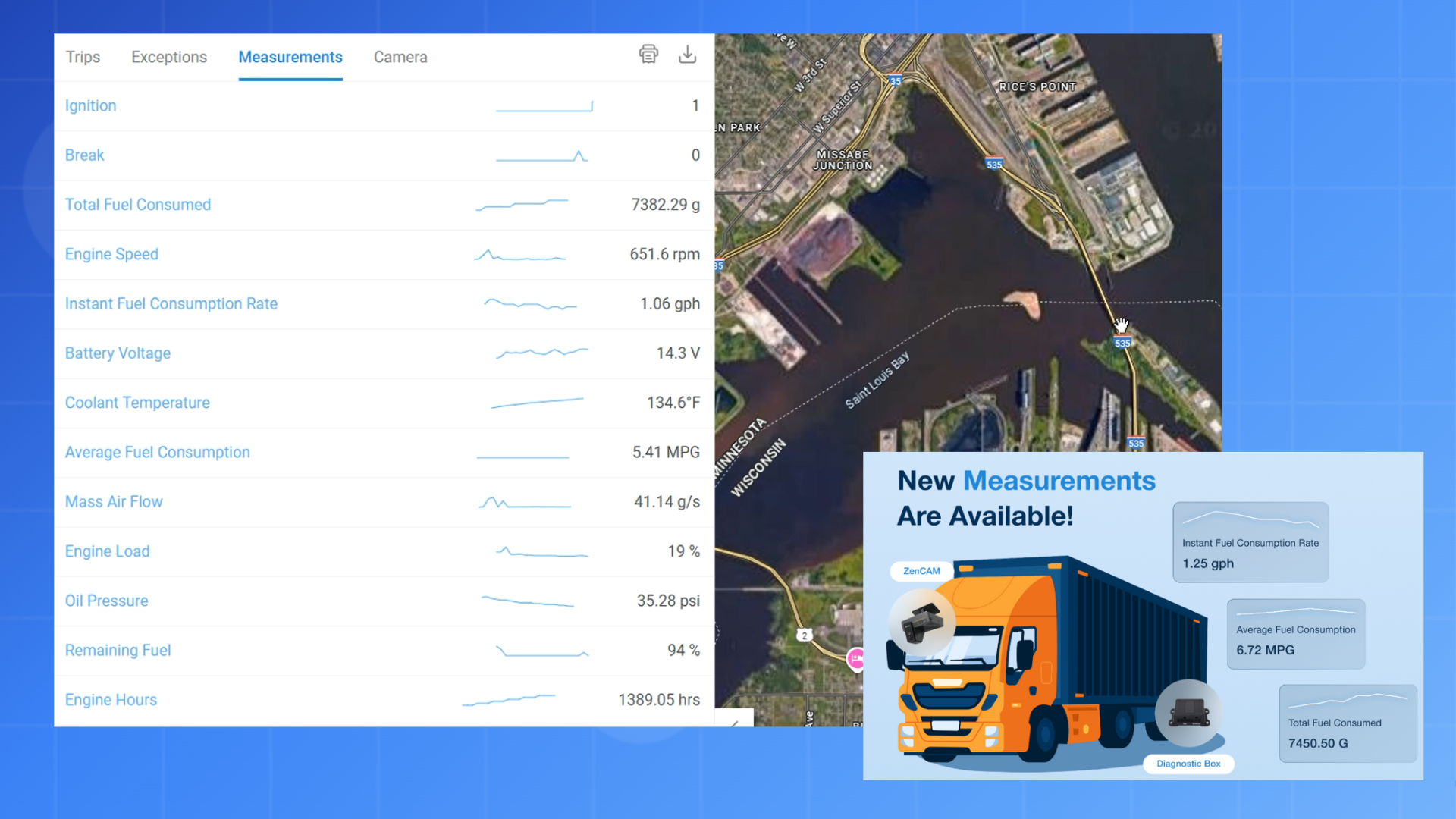
Task: Click the Route 2 shield on map
Action: tap(805, 635)
